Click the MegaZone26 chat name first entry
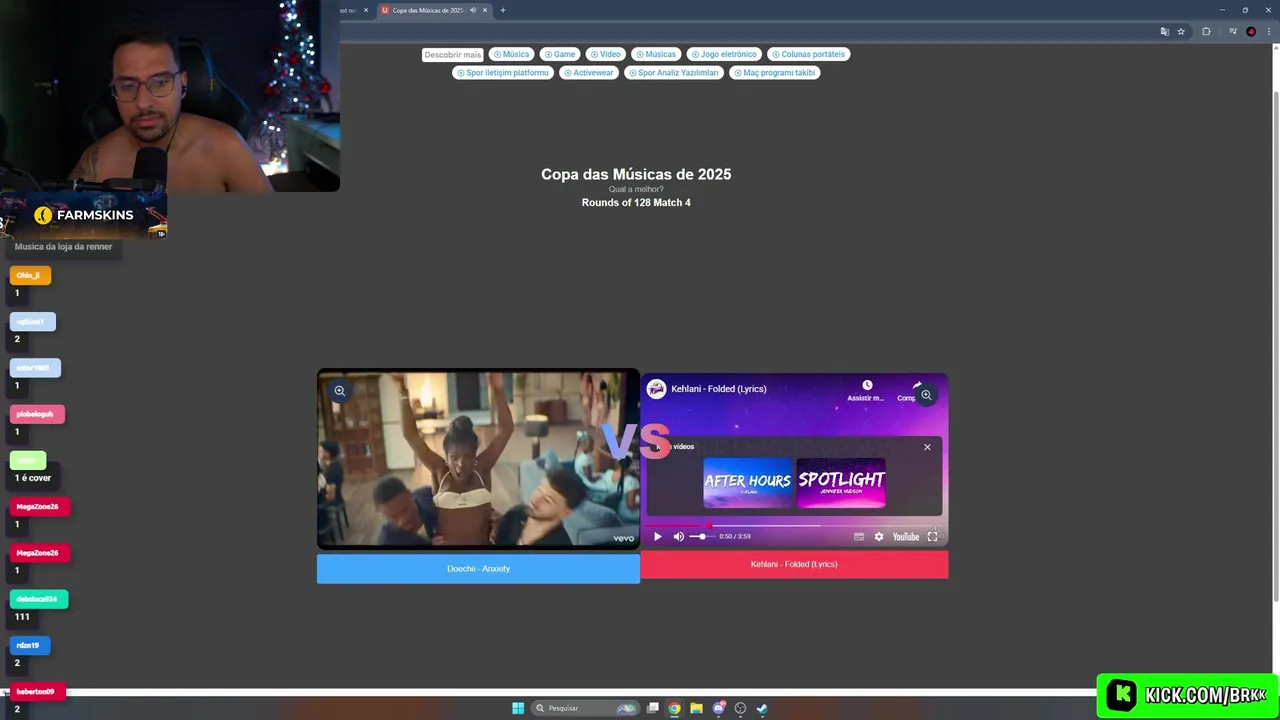Viewport: 1280px width, 720px height. pos(37,507)
